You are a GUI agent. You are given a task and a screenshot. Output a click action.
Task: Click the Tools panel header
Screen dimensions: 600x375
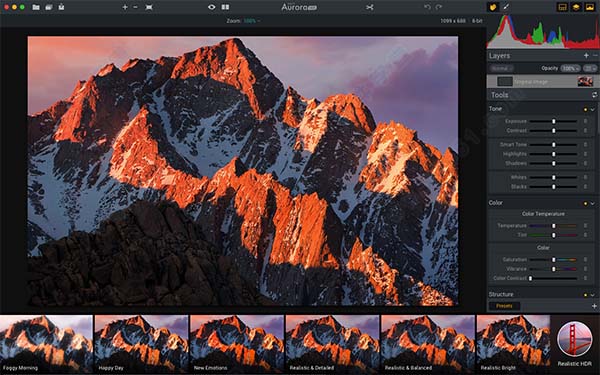(543, 95)
